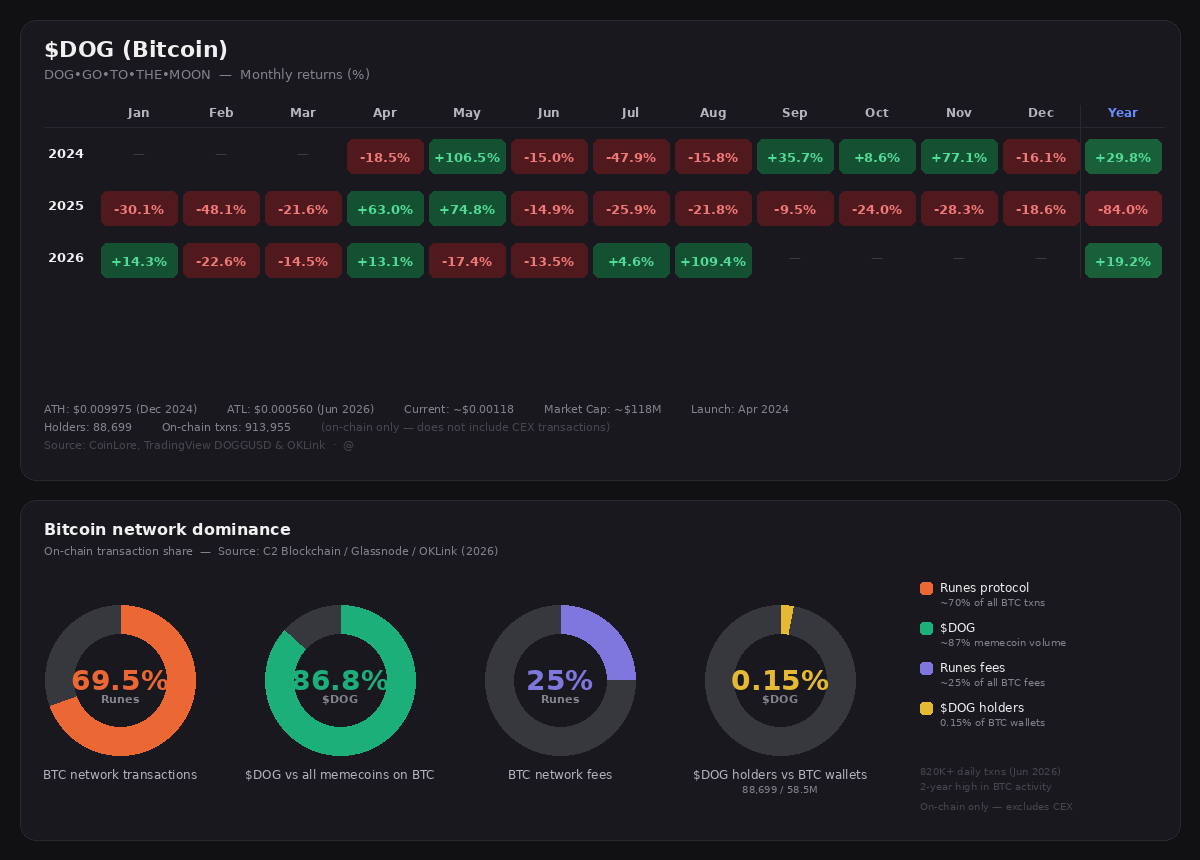Click the Runes fees purple legend swatch
The height and width of the screenshot is (860, 1200).
[926, 668]
